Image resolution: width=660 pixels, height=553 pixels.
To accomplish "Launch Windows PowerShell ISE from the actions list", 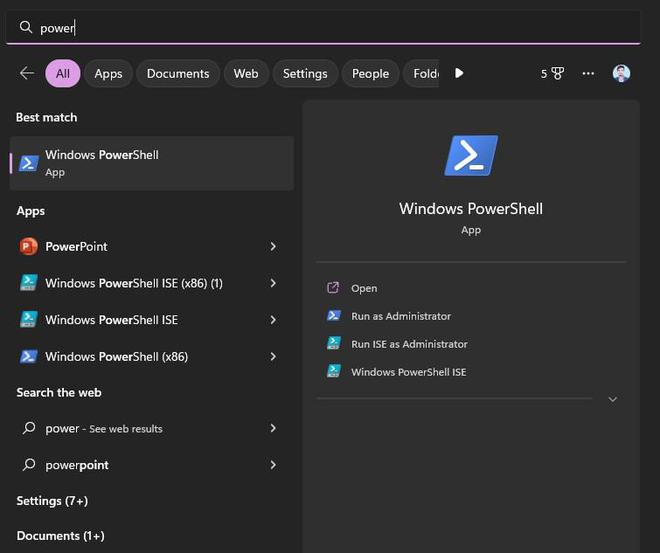I will point(409,372).
